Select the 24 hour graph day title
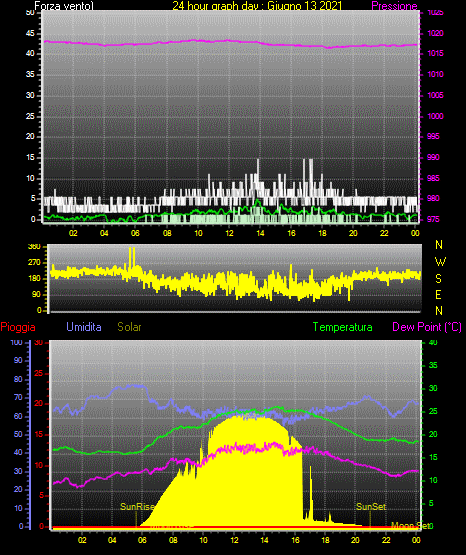 [257, 6]
